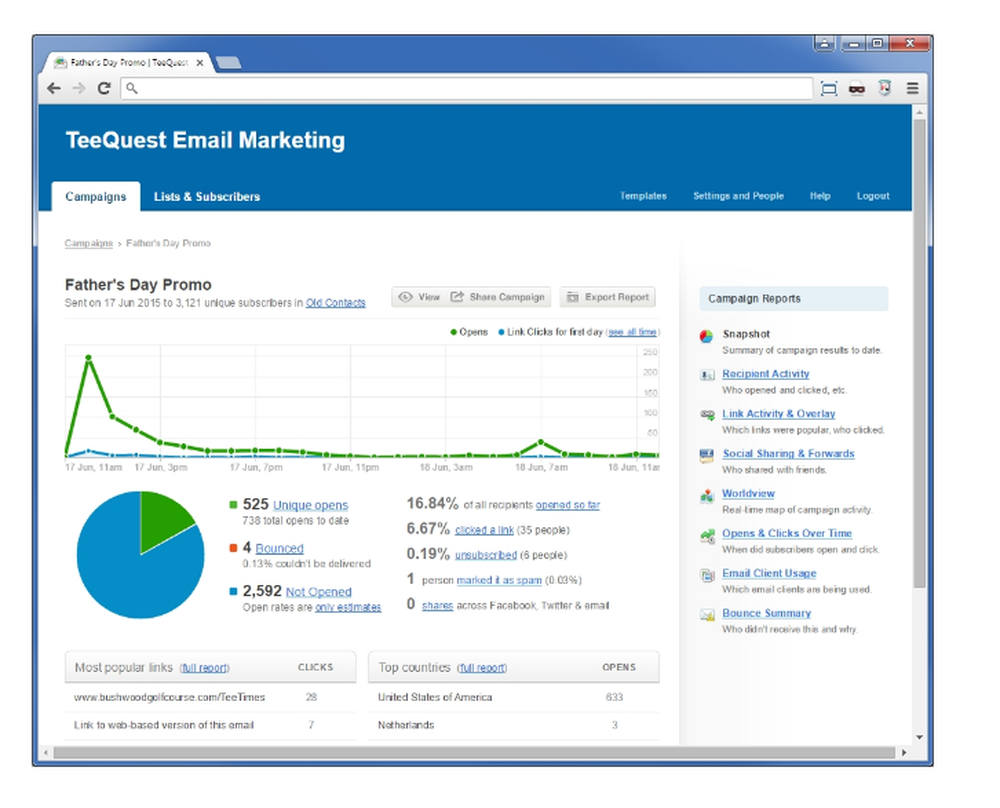Click the browser back arrow
1000x808 pixels.
tap(54, 89)
